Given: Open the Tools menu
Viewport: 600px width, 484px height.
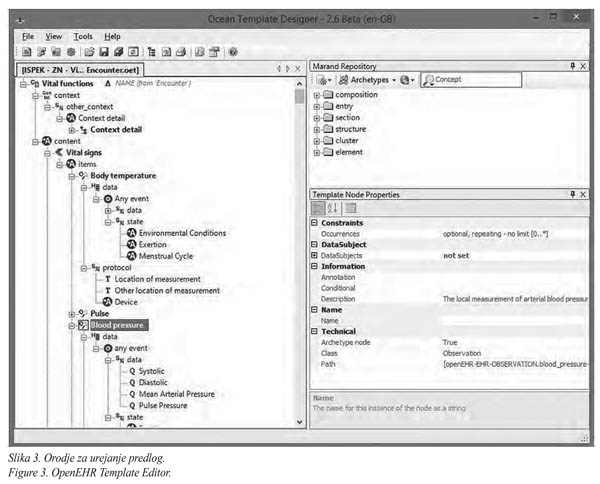Looking at the screenshot, I should point(83,36).
